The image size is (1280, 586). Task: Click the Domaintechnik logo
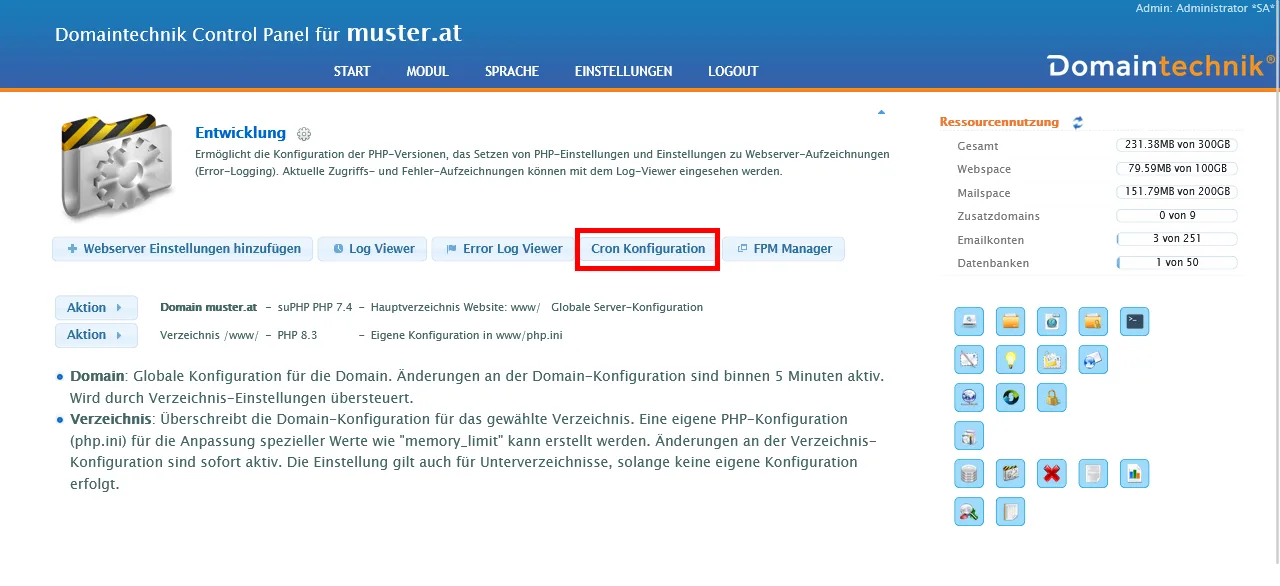click(1155, 66)
